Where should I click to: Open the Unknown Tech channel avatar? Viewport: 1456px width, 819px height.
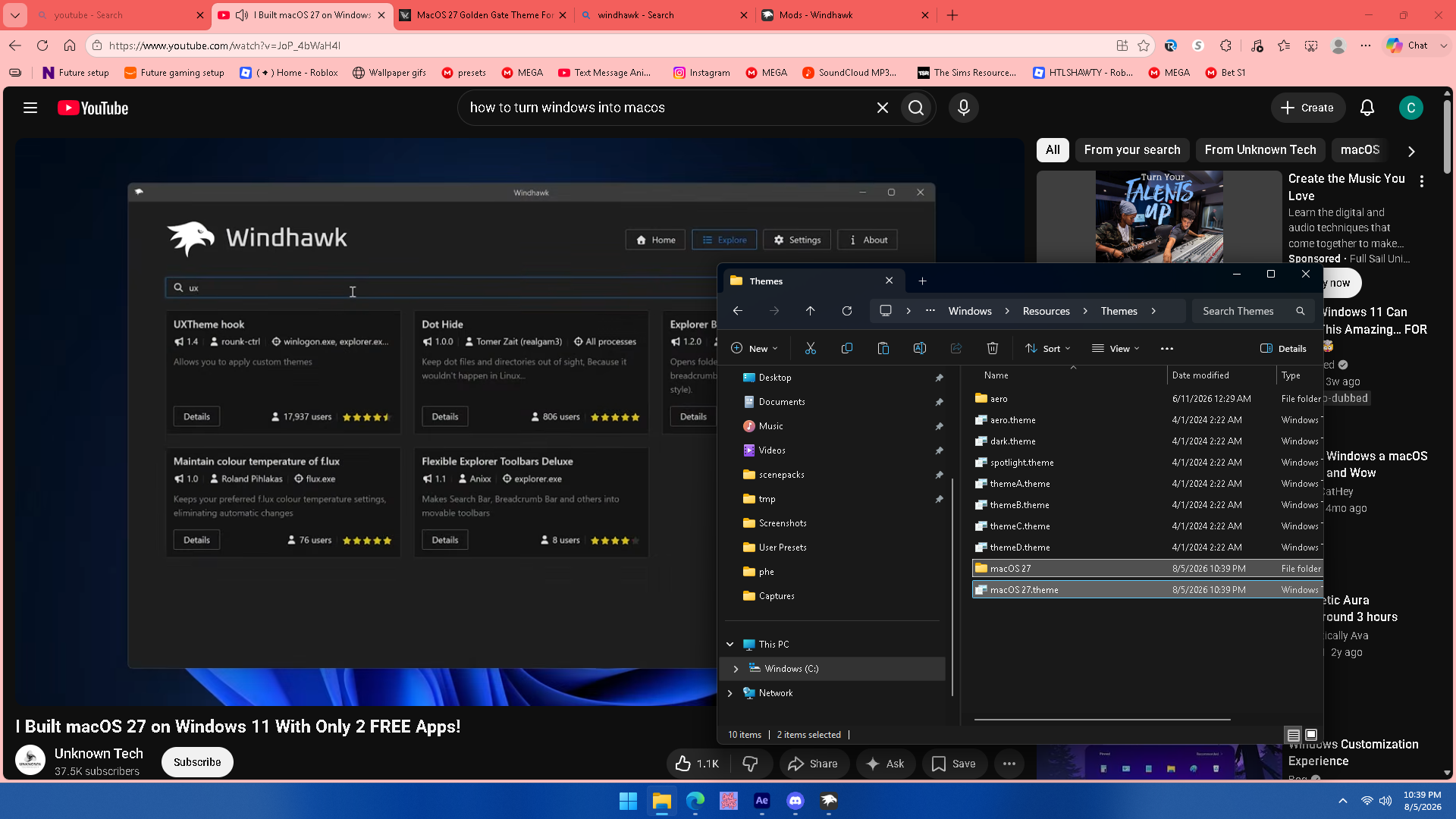[30, 760]
